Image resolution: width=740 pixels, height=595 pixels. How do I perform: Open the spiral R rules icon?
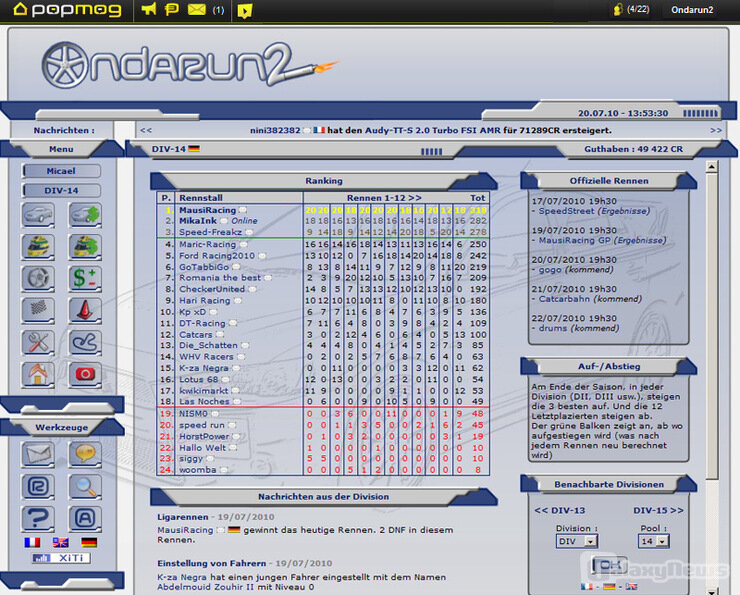coord(38,487)
